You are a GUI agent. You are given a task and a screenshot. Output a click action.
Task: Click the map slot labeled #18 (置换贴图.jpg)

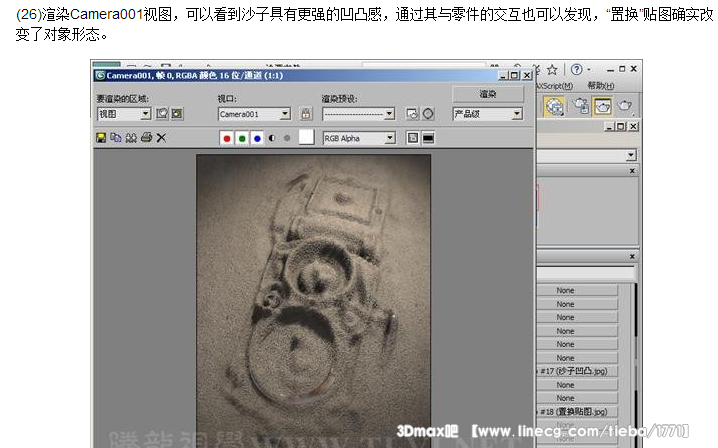point(577,412)
